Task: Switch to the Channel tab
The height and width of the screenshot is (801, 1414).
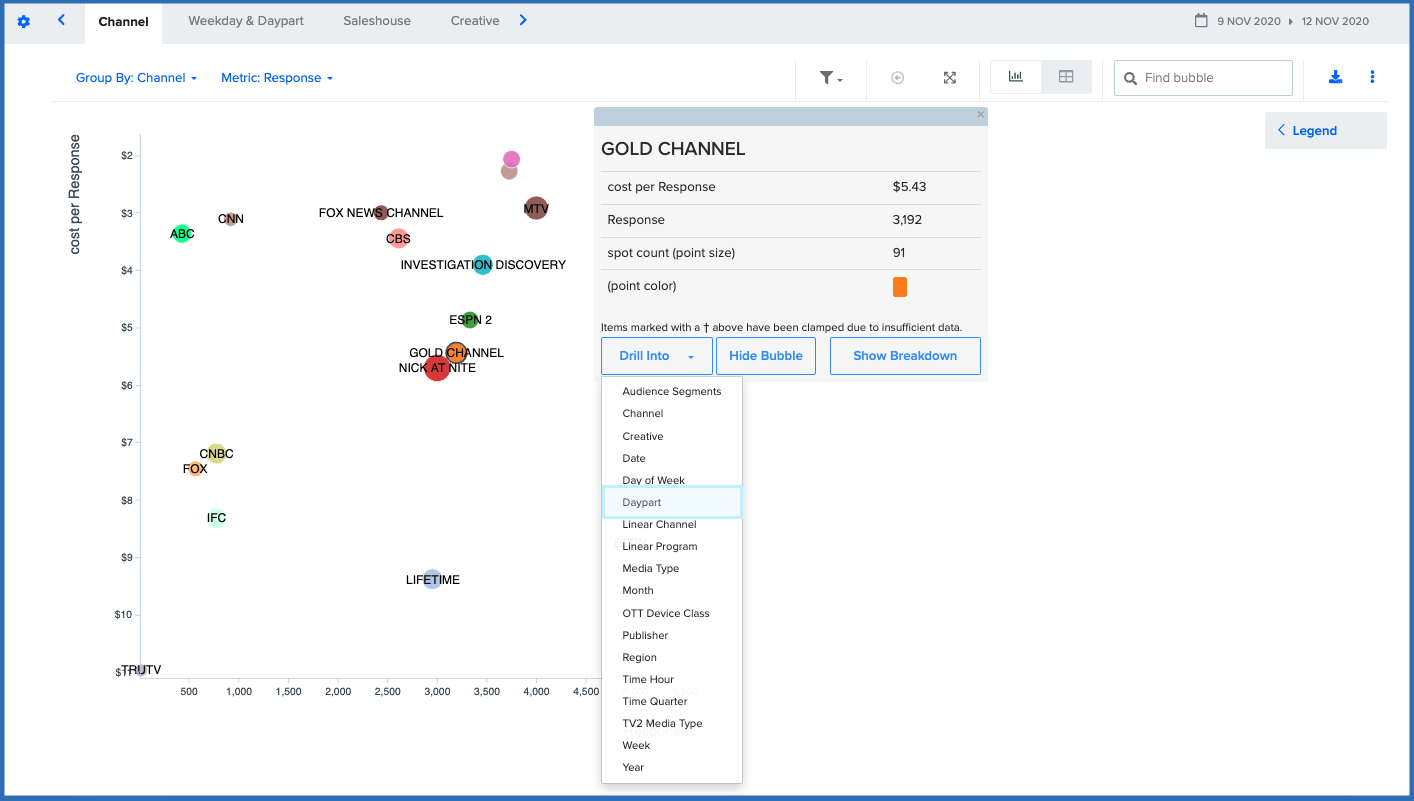Action: click(124, 22)
